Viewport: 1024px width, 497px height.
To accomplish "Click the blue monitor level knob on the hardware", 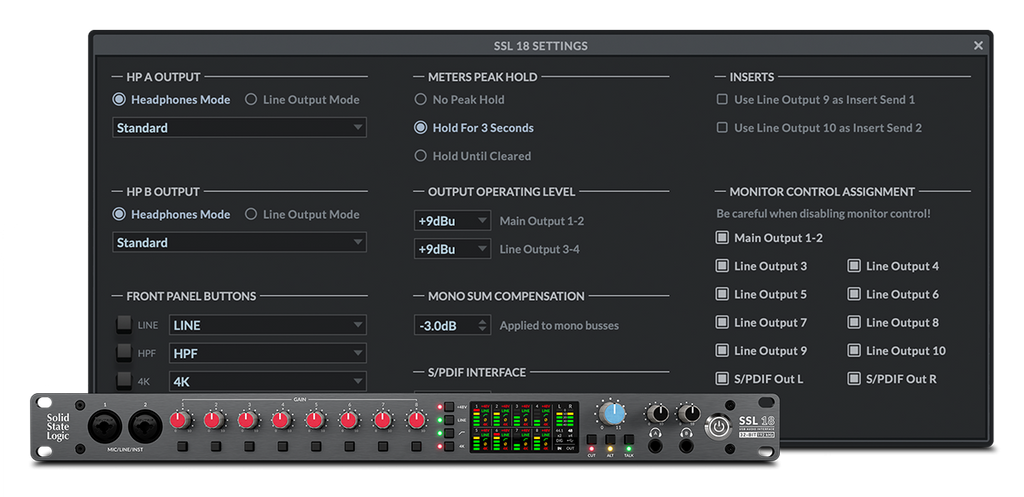I will click(612, 413).
